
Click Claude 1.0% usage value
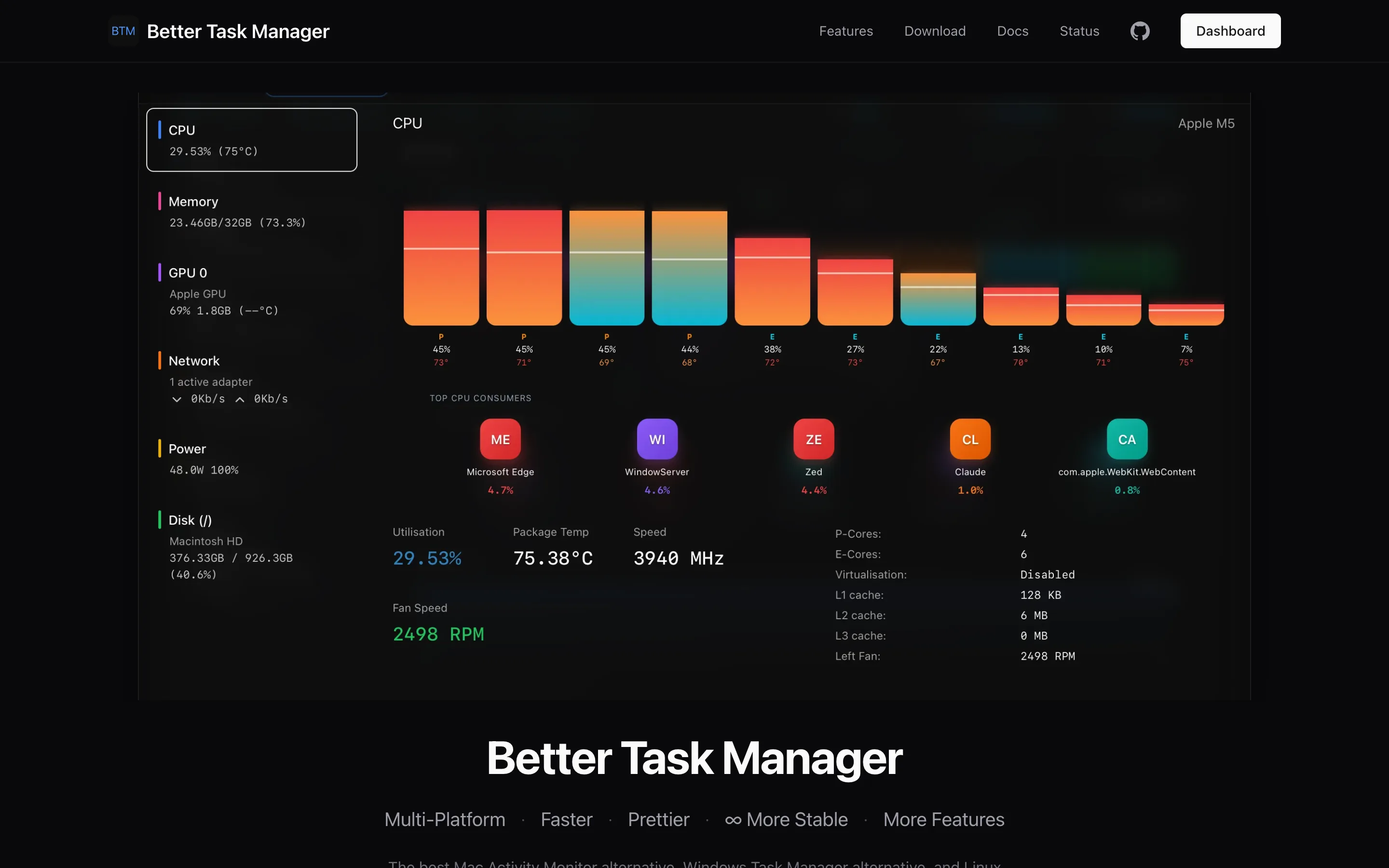pyautogui.click(x=970, y=490)
